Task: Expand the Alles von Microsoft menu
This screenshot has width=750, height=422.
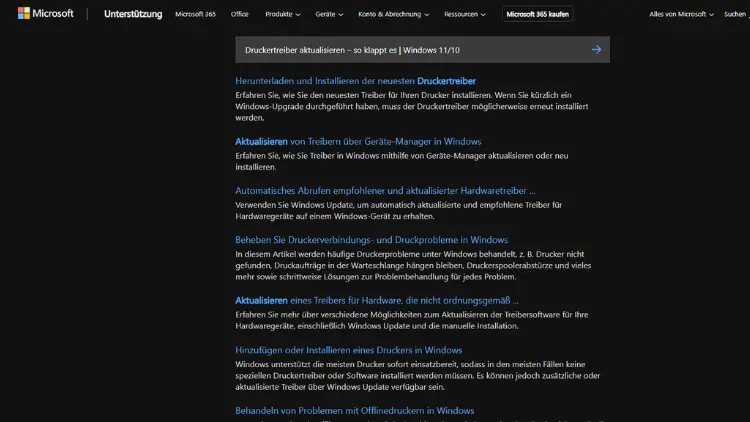Action: [x=681, y=14]
